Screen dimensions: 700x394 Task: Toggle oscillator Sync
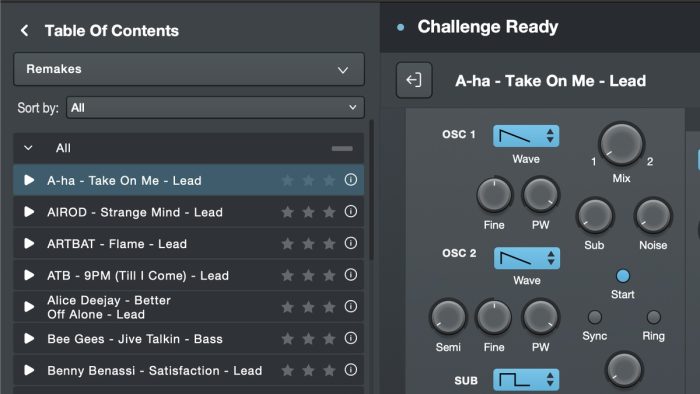pos(595,317)
